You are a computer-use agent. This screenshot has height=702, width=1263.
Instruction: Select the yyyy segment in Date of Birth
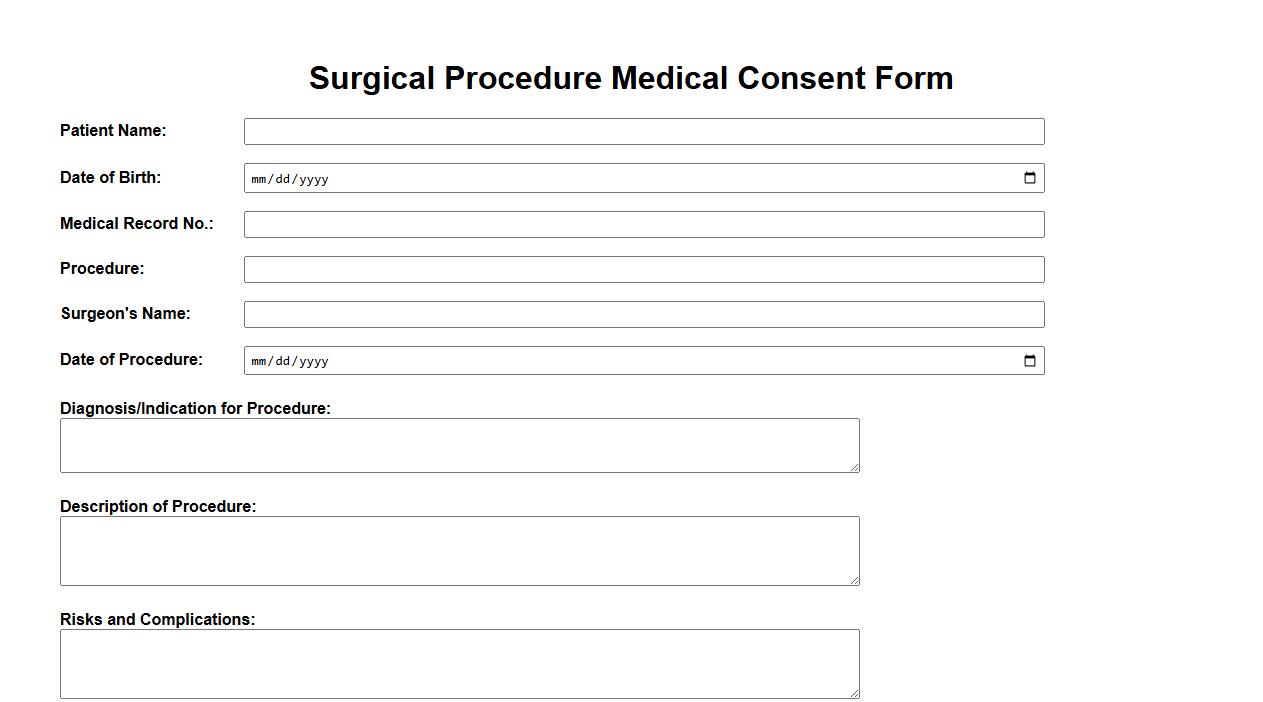[312, 179]
